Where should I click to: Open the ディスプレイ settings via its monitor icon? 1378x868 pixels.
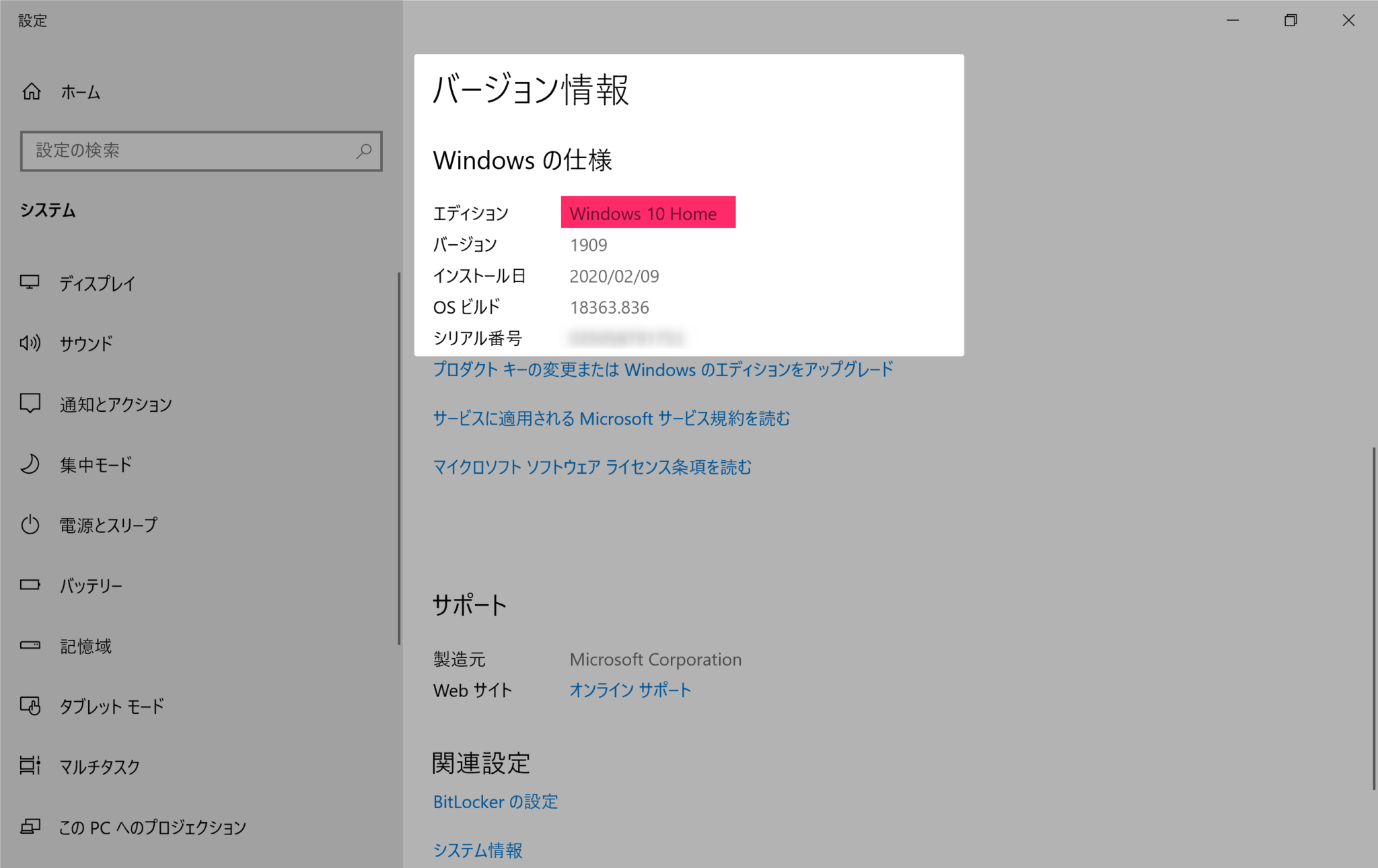coord(30,283)
